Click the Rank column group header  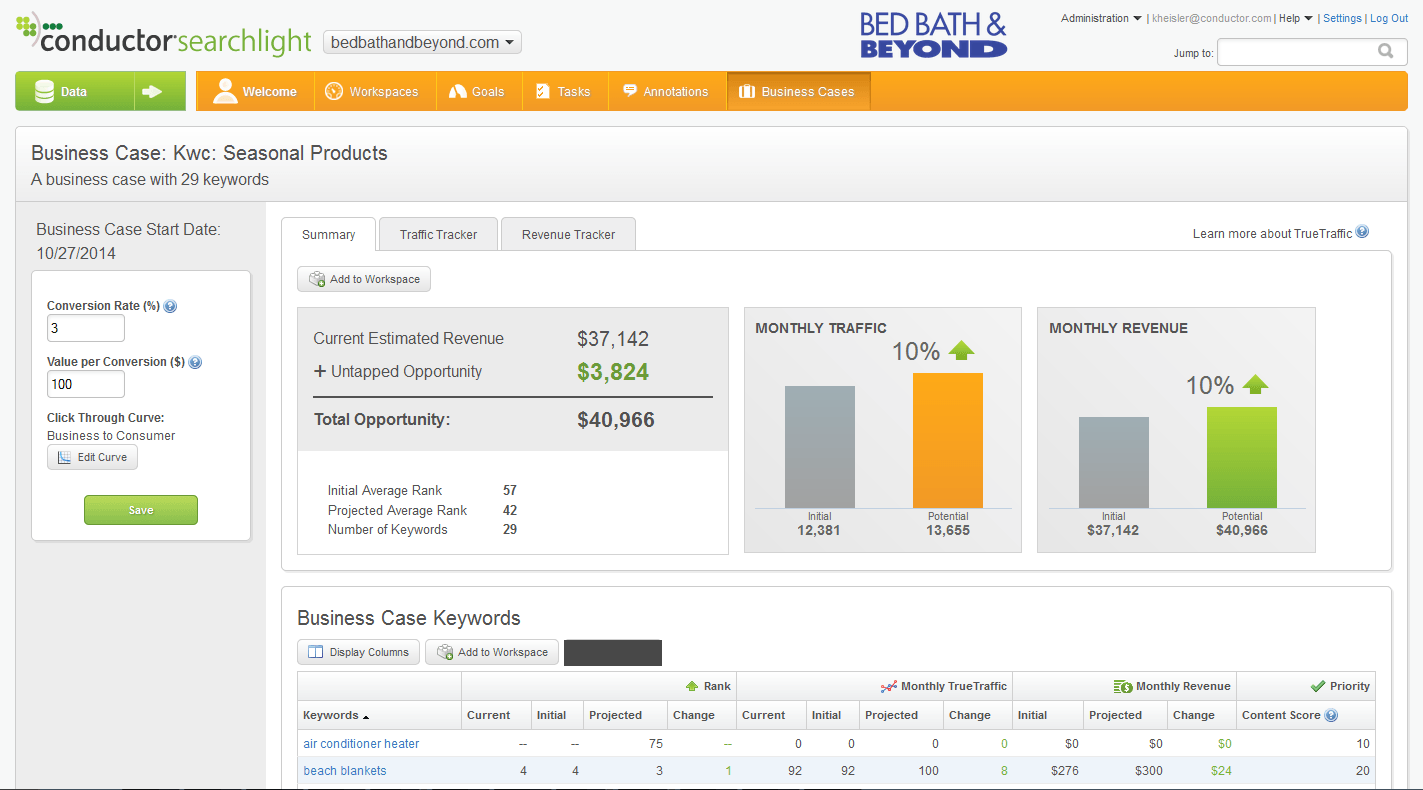[708, 686]
